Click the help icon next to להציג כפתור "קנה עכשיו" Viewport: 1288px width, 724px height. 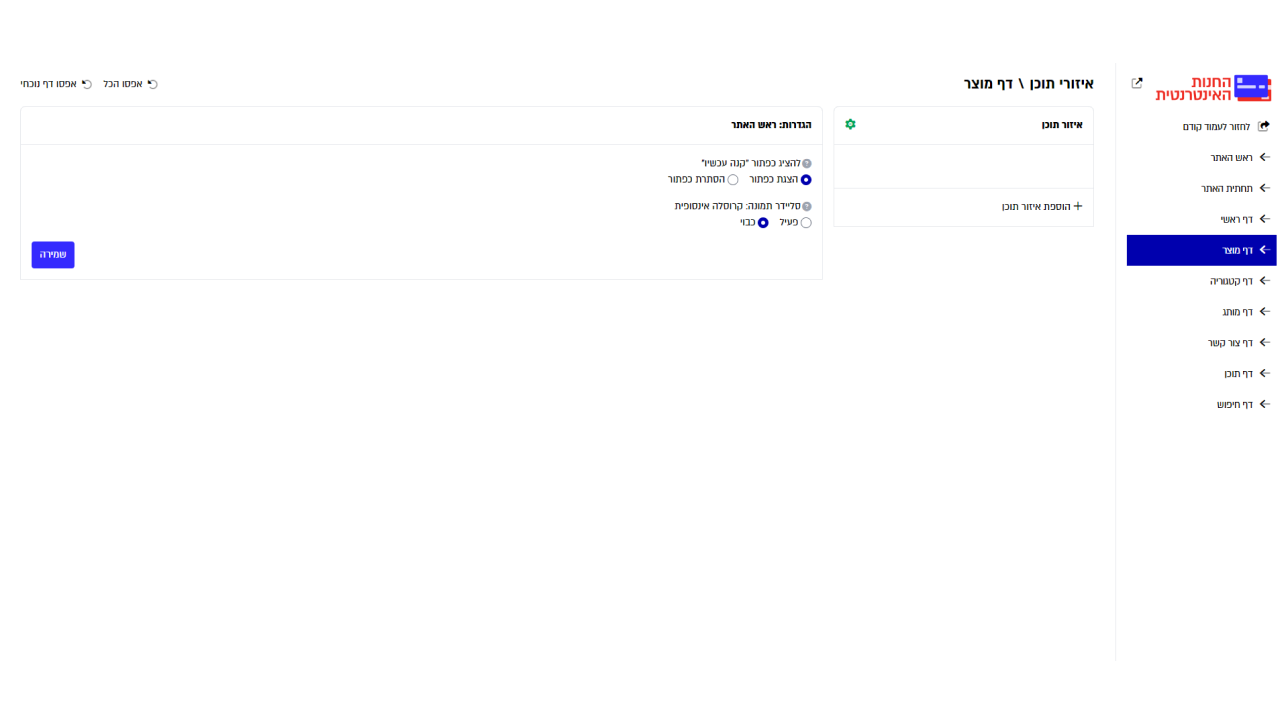pyautogui.click(x=807, y=163)
